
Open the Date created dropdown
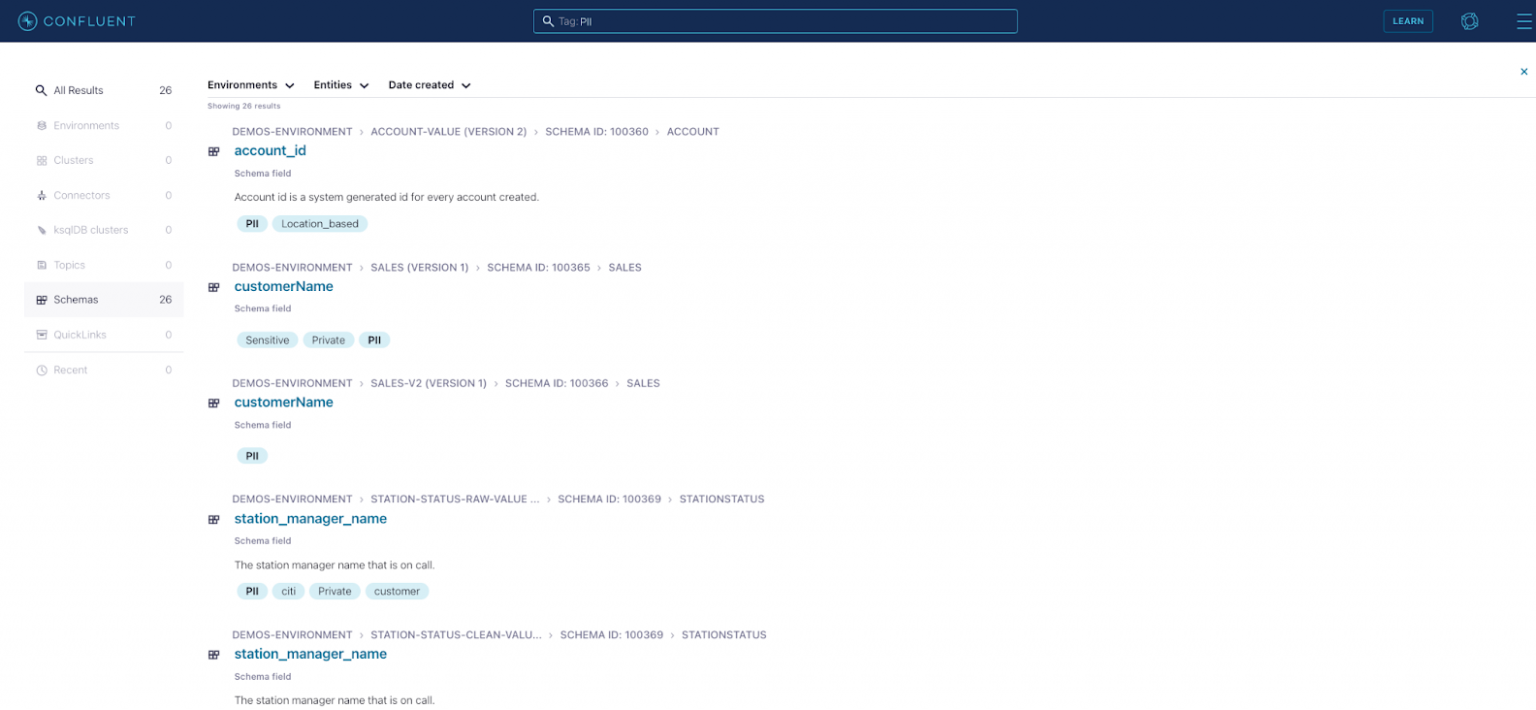click(x=429, y=86)
